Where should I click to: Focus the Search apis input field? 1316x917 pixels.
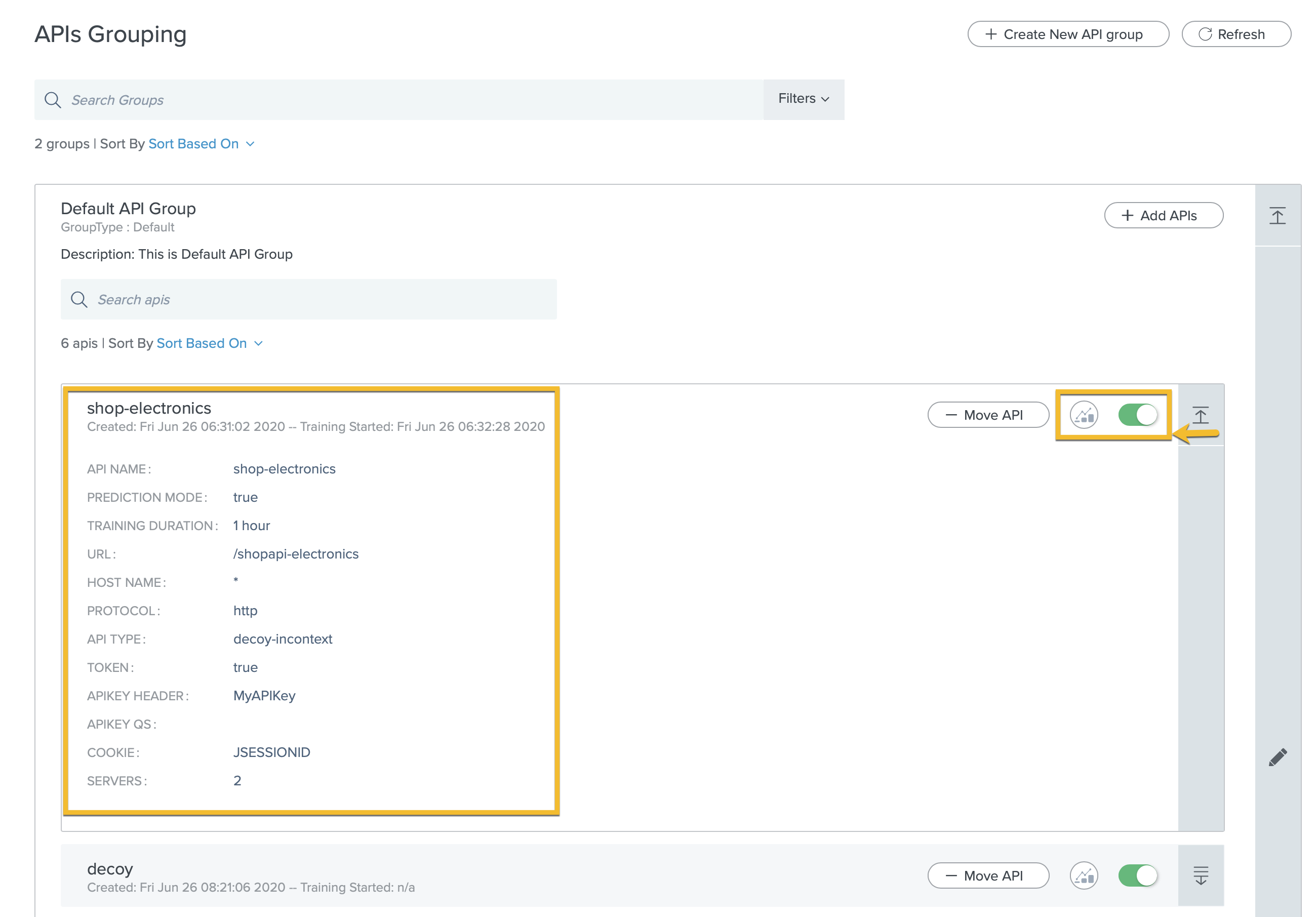coord(321,299)
